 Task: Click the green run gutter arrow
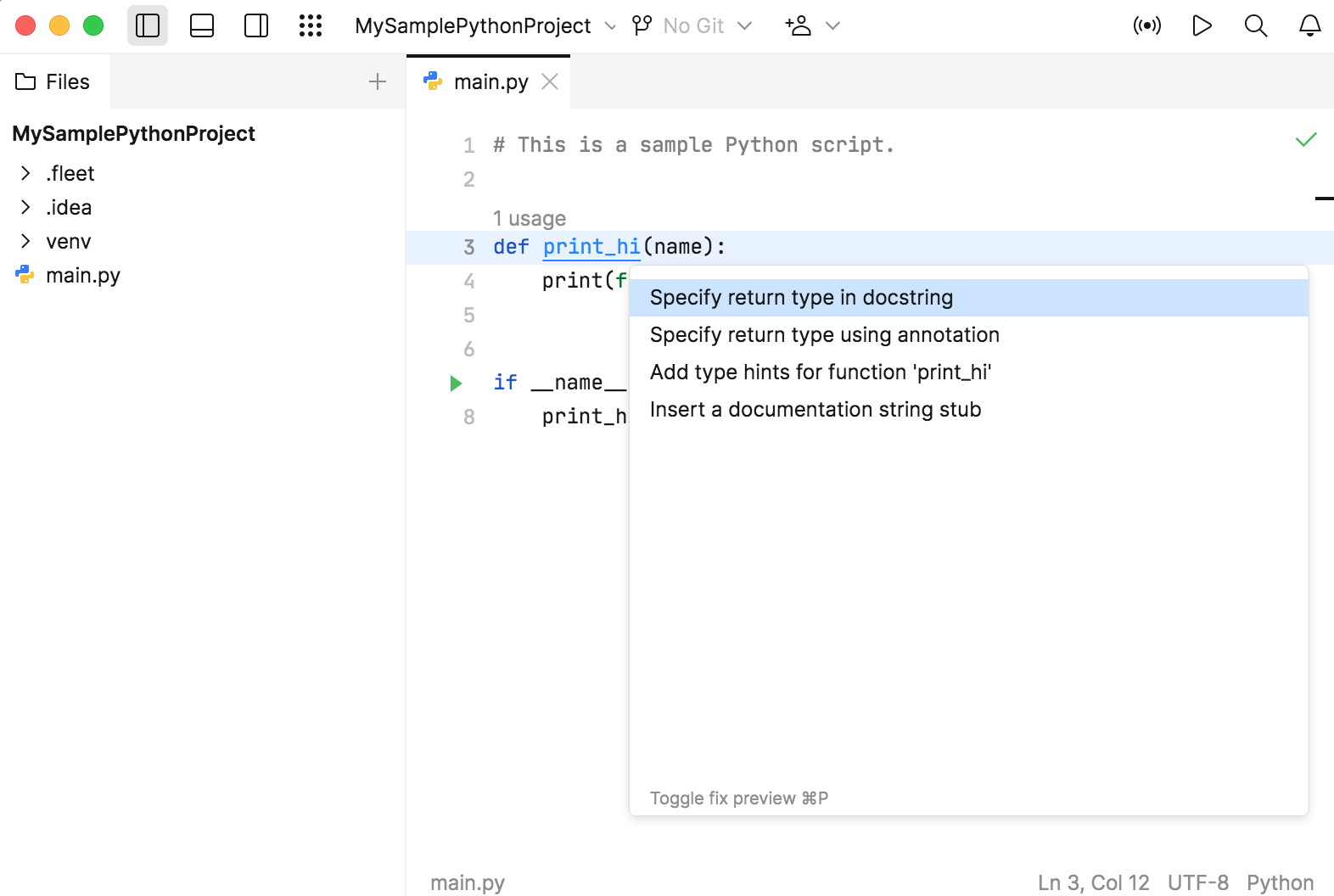456,383
